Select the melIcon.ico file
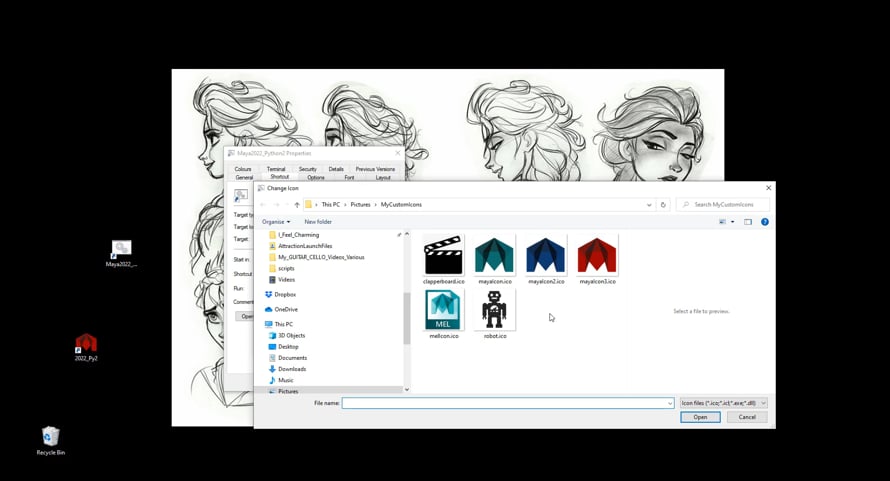 click(x=443, y=311)
